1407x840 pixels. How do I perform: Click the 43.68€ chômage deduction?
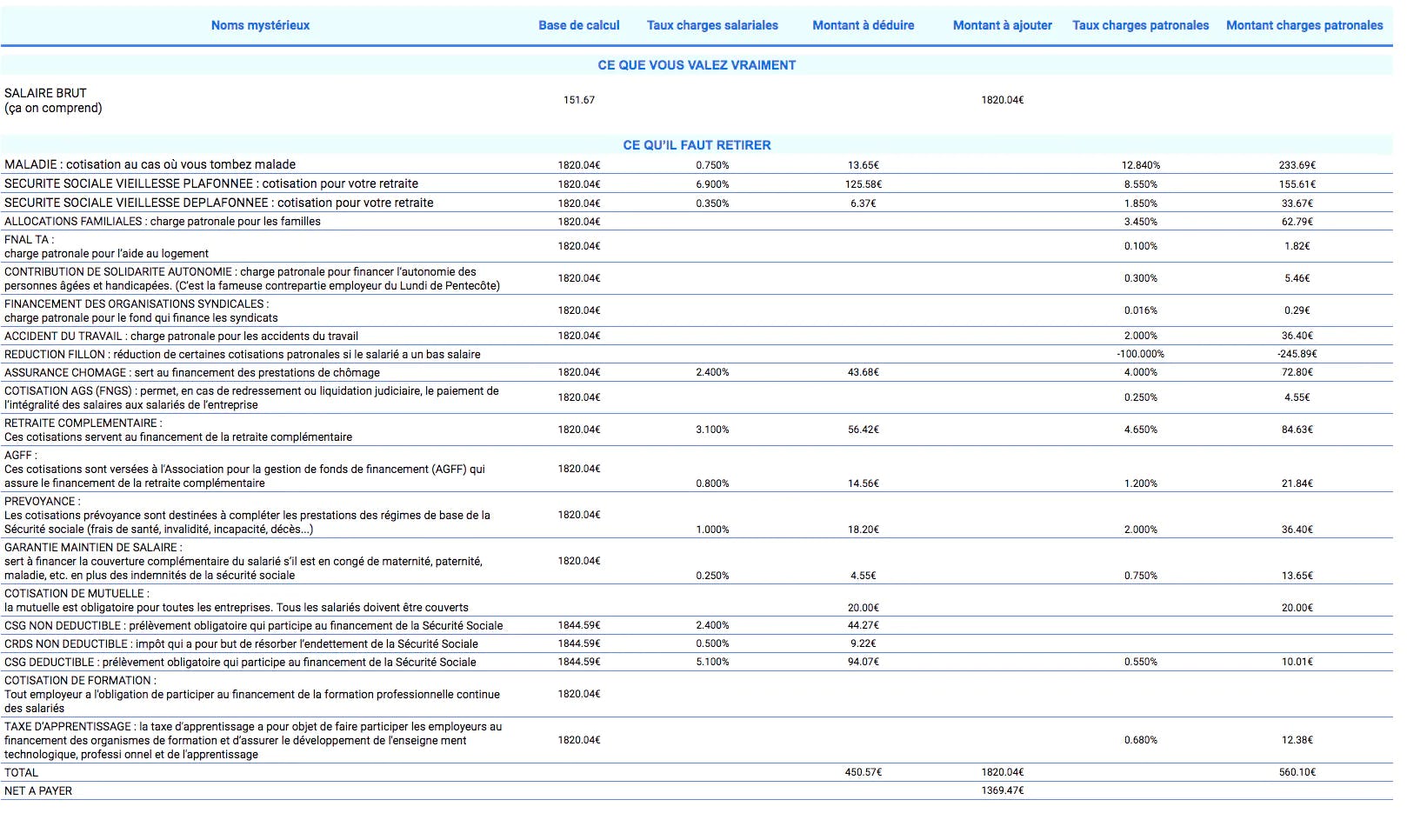pos(864,372)
